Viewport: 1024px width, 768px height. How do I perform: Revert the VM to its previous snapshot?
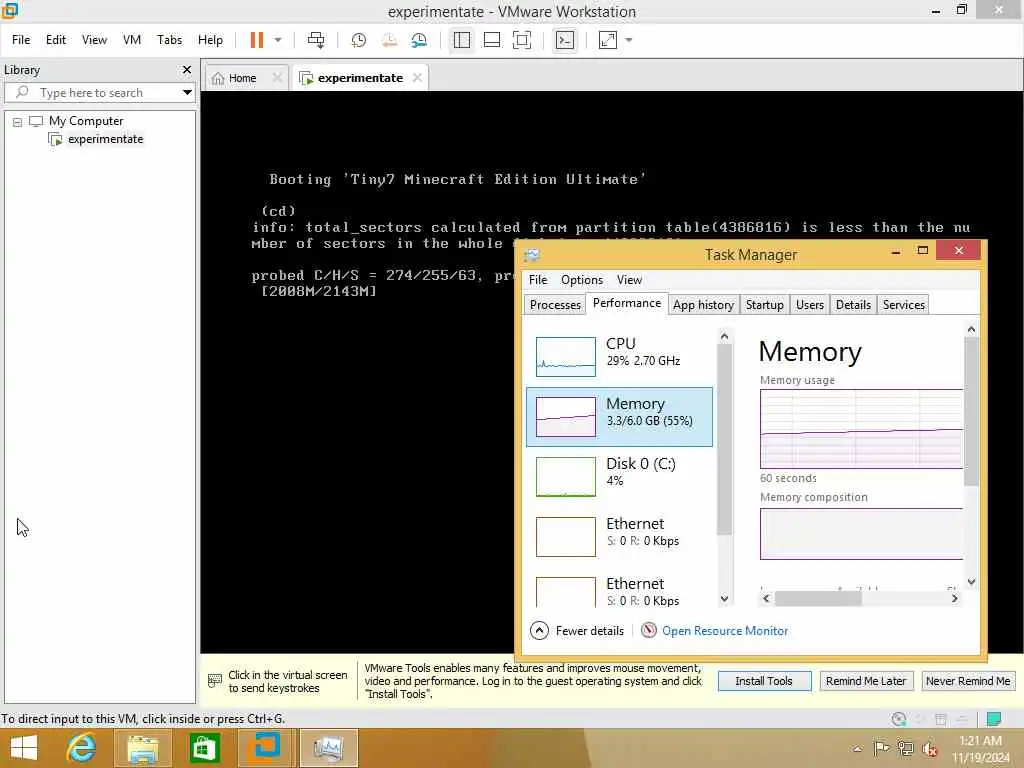(x=389, y=40)
